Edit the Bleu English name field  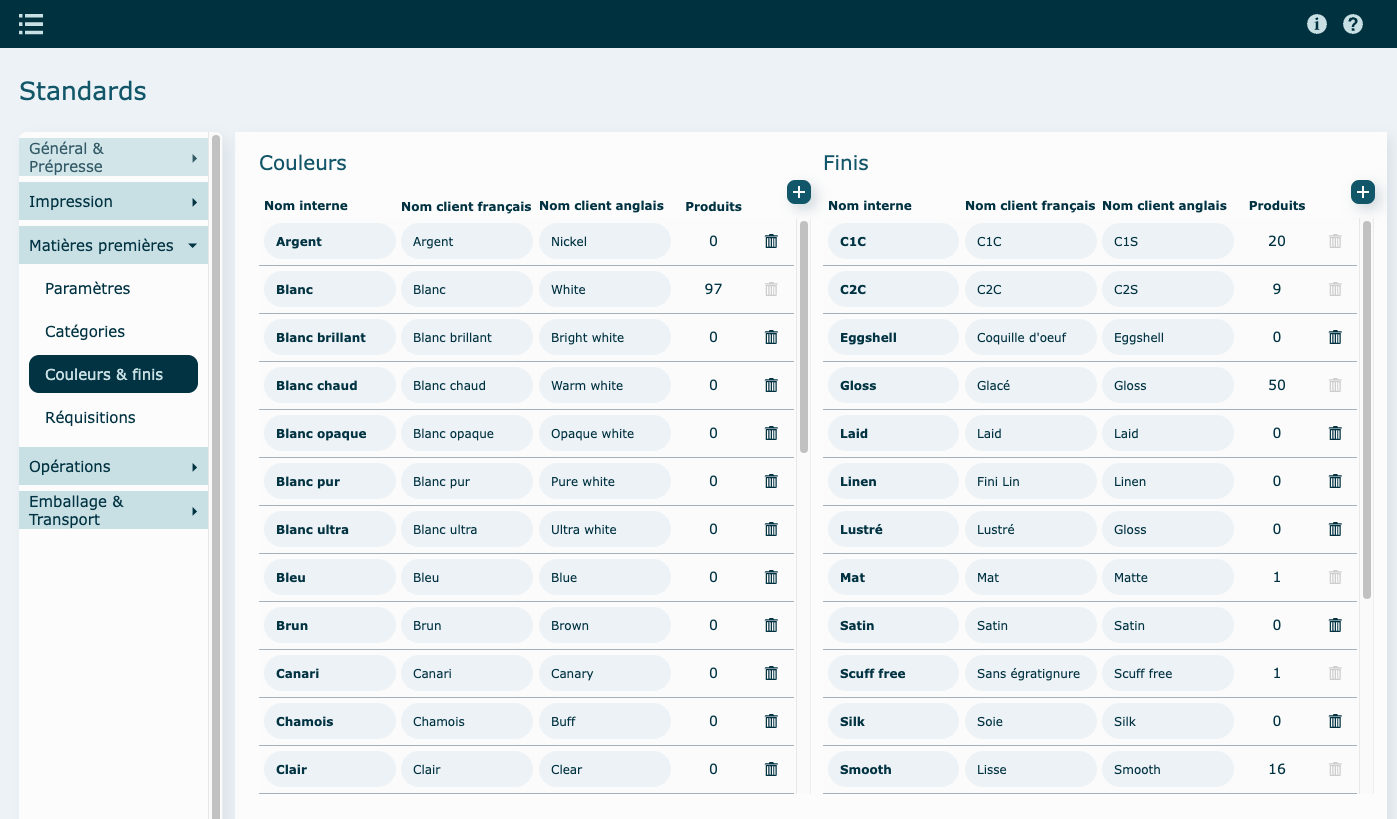click(x=604, y=577)
